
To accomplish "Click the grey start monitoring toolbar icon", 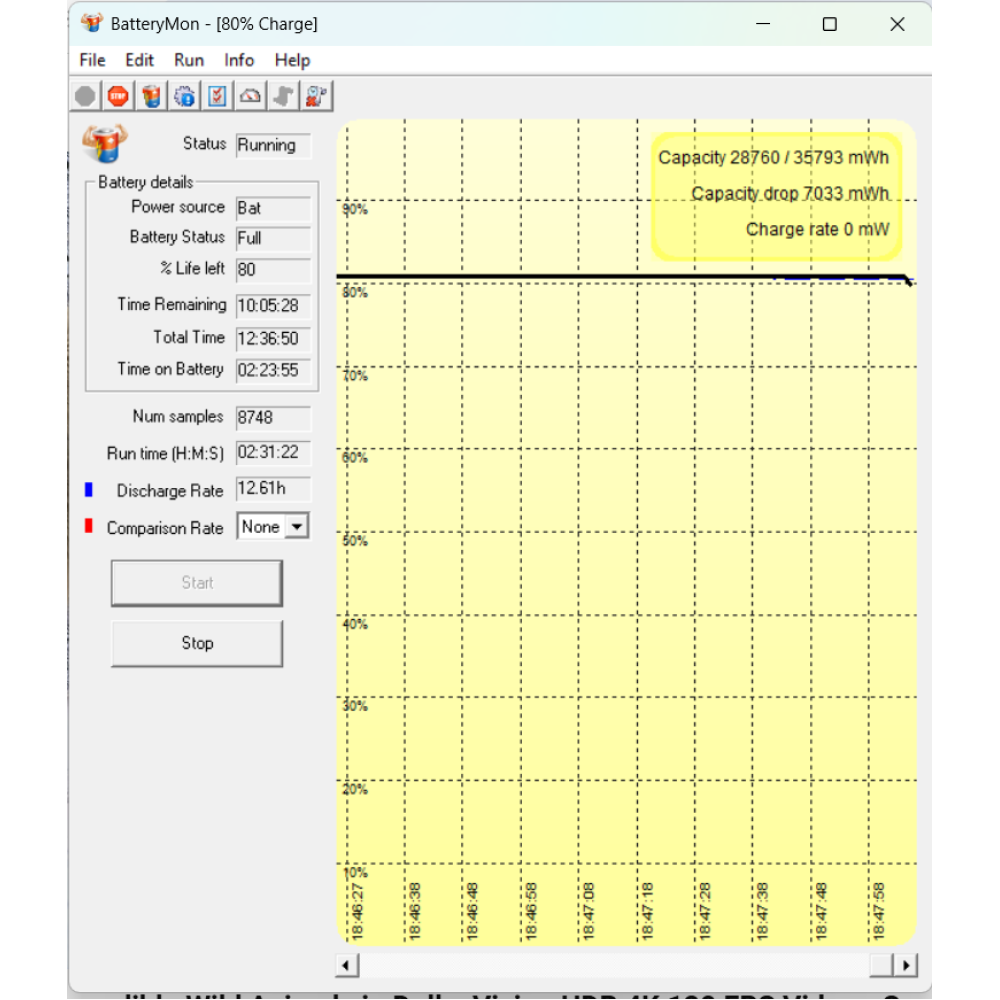I will (x=86, y=96).
